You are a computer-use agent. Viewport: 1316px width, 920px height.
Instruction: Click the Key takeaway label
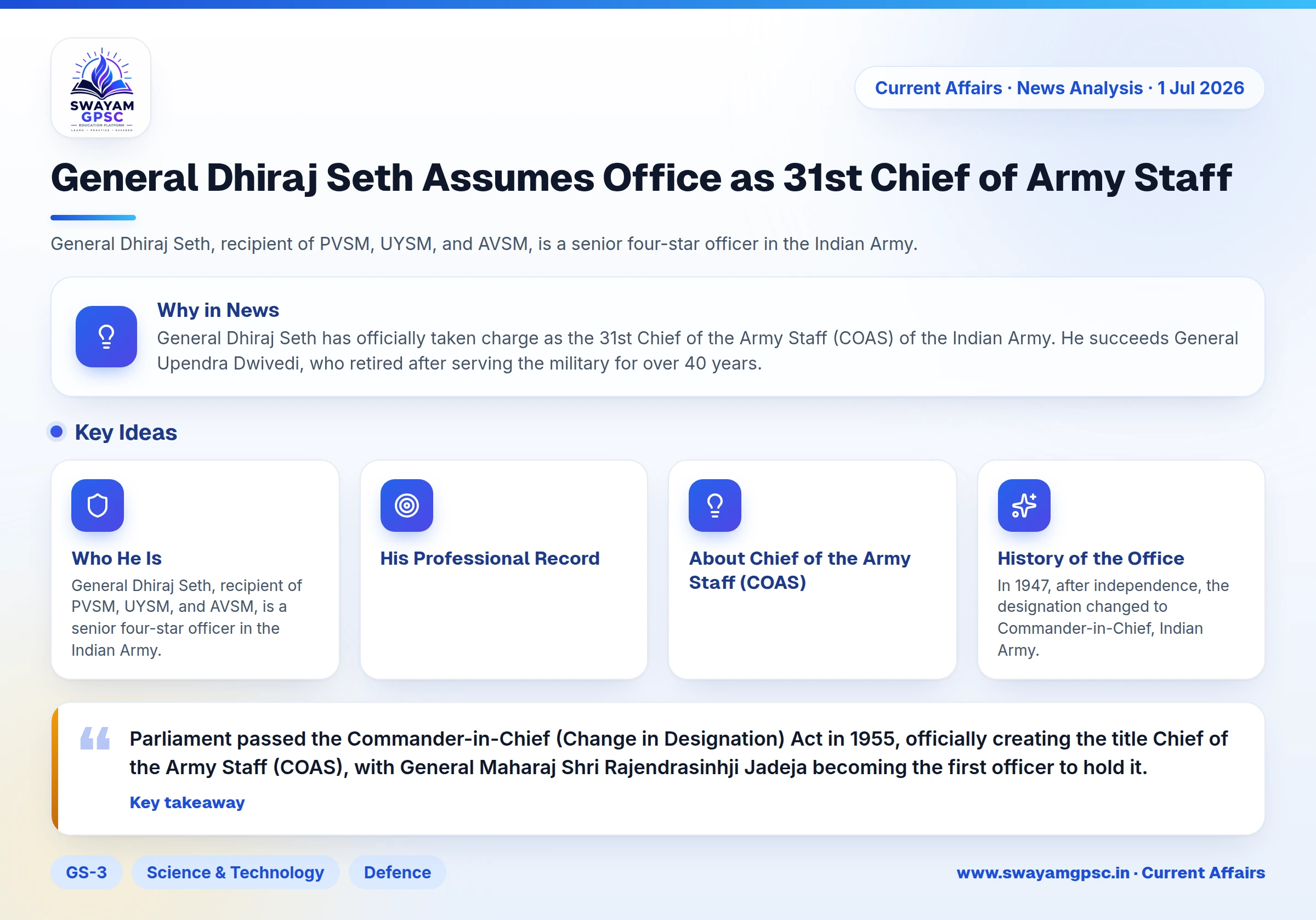pos(187,803)
